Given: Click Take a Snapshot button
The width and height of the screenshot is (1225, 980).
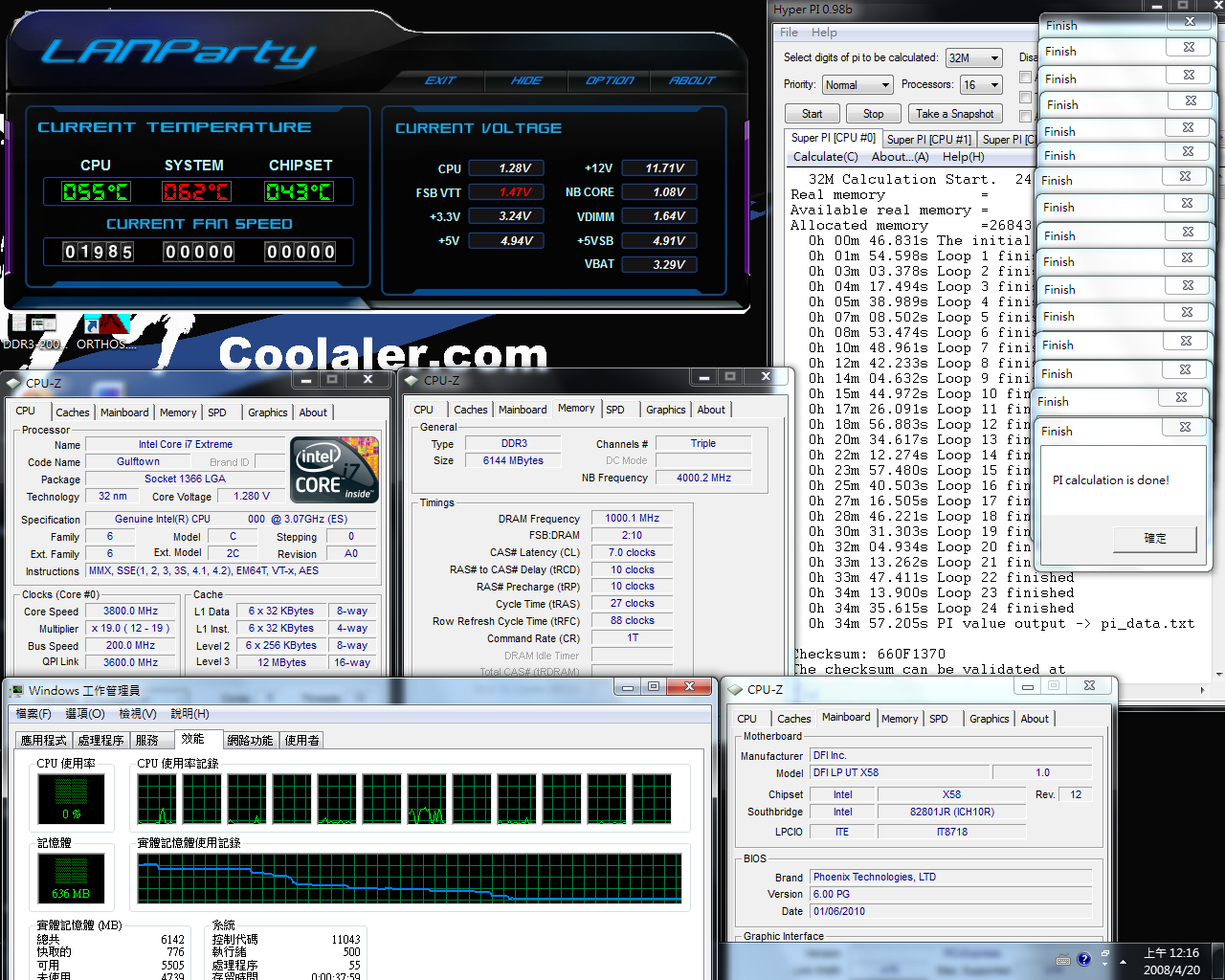Looking at the screenshot, I should (x=955, y=114).
